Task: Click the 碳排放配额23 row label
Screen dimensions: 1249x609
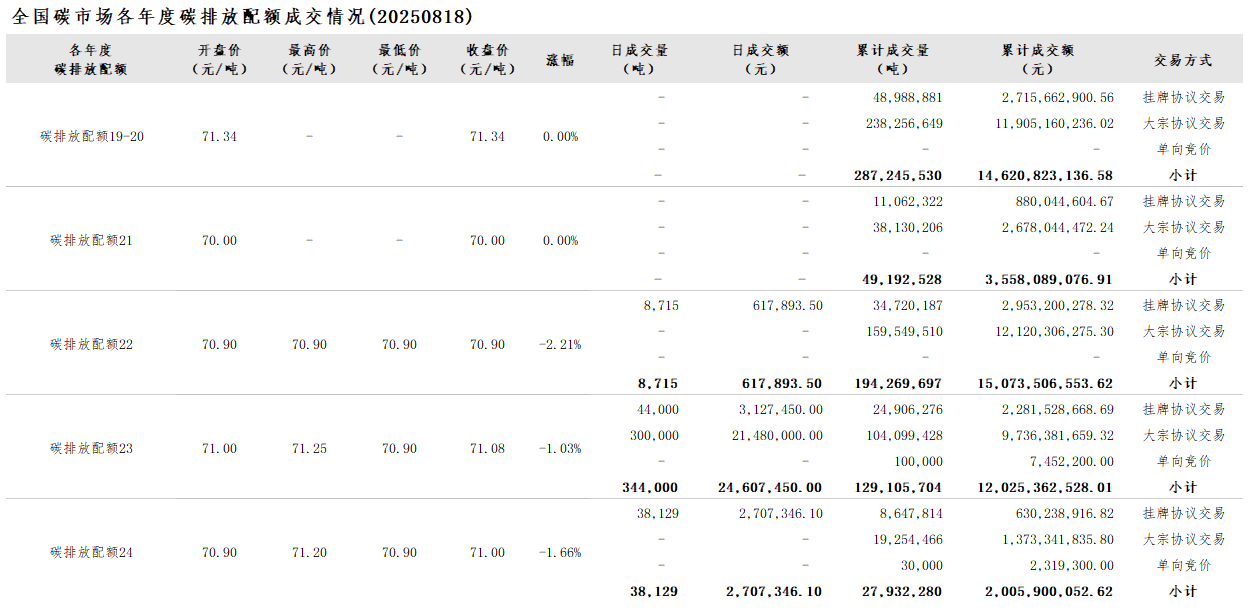Action: tap(92, 449)
